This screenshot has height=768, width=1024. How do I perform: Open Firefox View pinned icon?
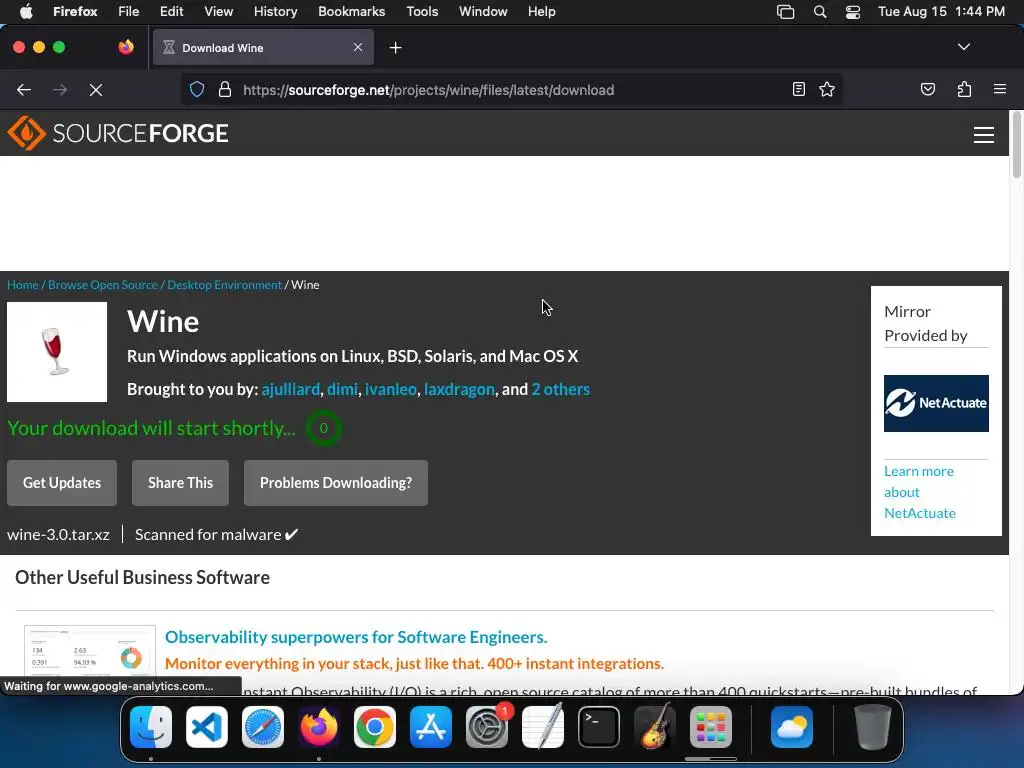click(126, 47)
